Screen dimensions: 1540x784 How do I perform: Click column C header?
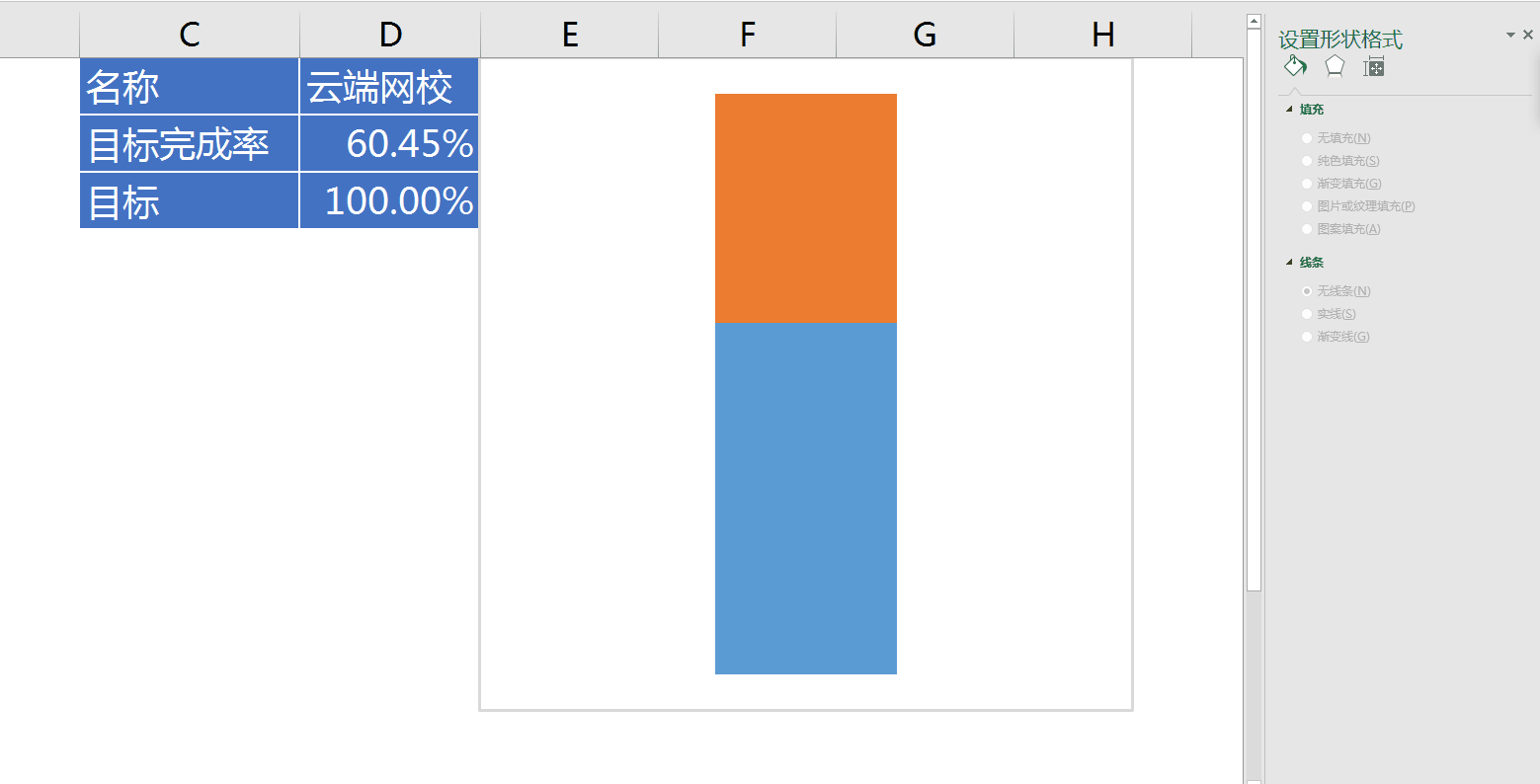pos(189,35)
